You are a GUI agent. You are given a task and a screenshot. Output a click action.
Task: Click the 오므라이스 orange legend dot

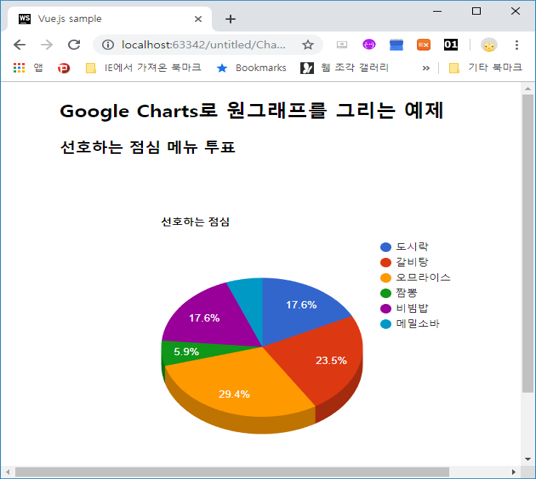386,278
